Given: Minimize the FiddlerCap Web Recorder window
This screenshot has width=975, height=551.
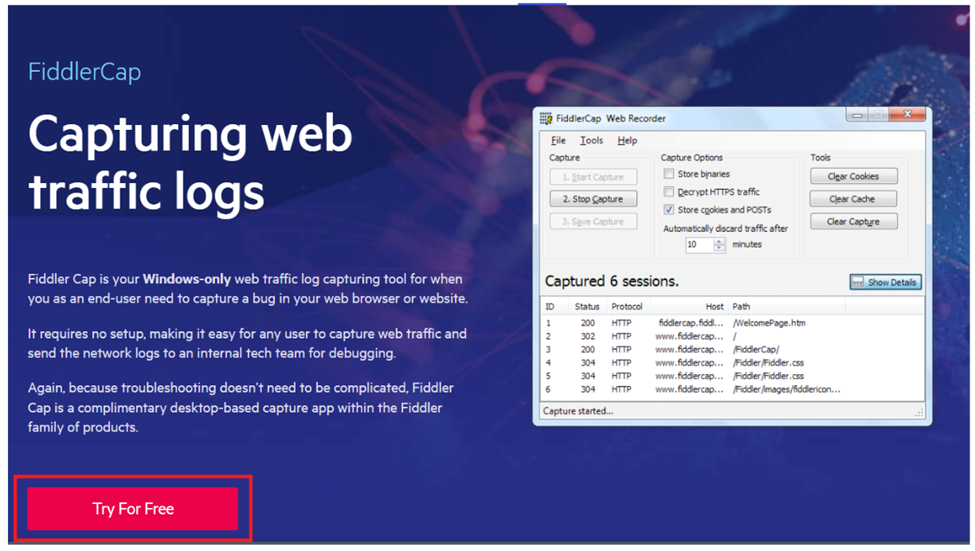Looking at the screenshot, I should tap(857, 114).
